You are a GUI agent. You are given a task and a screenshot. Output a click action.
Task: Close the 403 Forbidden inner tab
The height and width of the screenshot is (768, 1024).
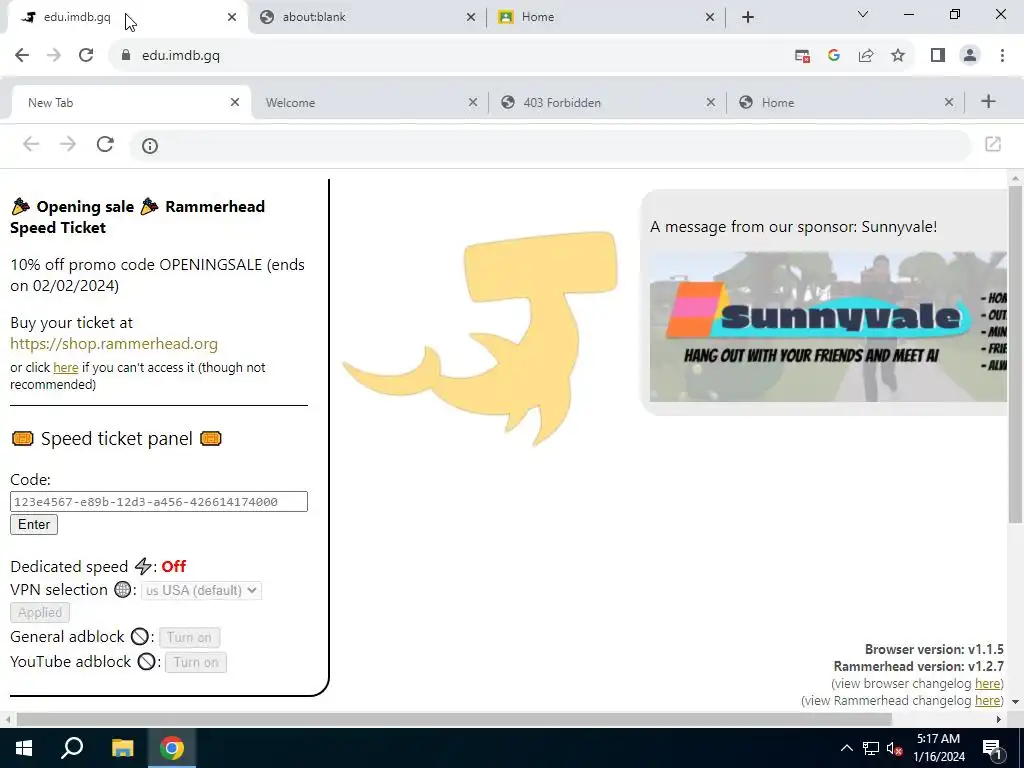point(711,102)
